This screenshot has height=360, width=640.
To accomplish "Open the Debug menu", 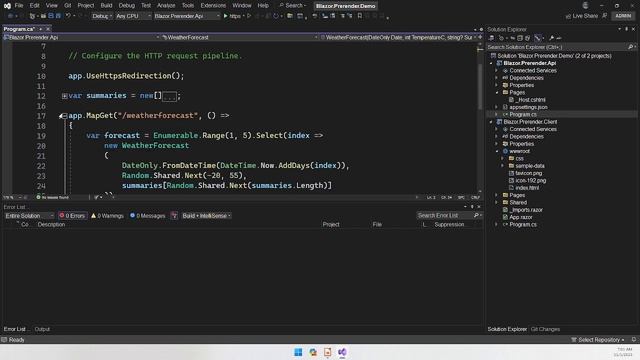I will pos(127,6).
